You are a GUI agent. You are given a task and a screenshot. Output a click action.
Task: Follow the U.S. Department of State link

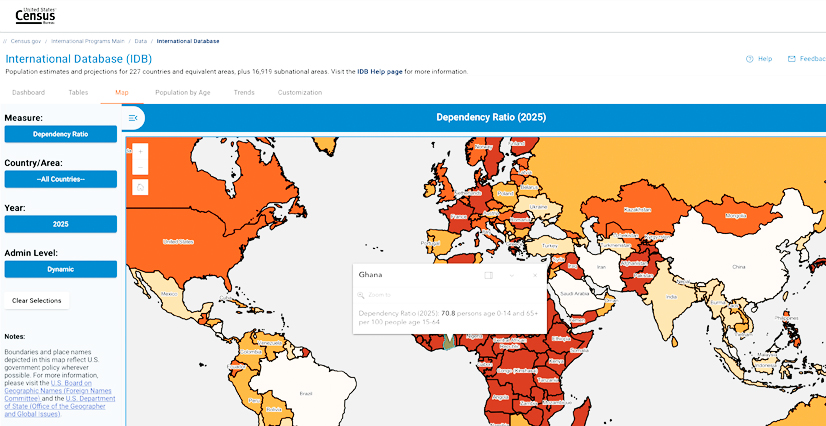60,407
